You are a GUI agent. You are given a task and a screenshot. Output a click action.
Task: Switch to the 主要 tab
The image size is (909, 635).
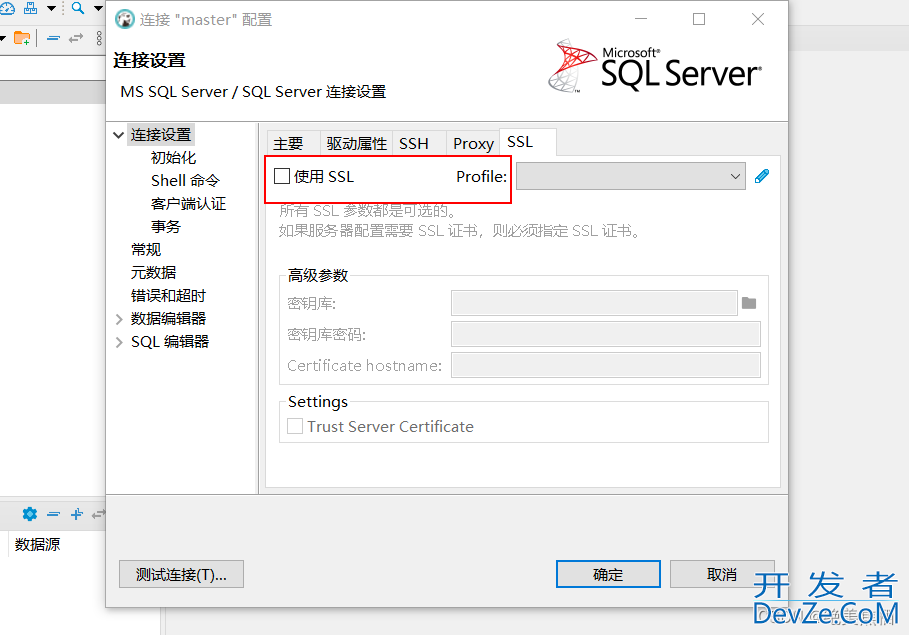click(x=288, y=143)
